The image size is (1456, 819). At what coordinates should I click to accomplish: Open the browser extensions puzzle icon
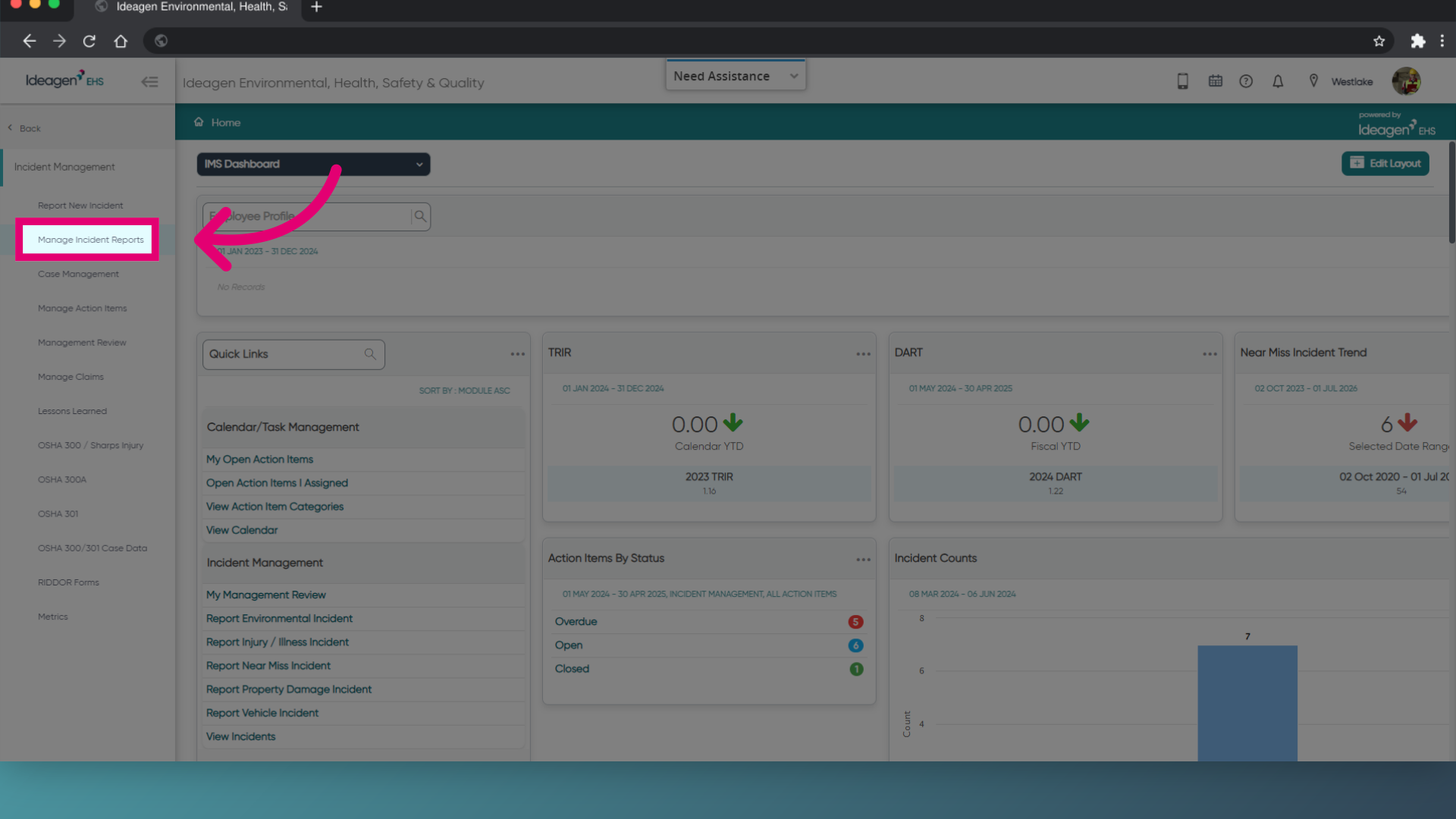pyautogui.click(x=1417, y=41)
